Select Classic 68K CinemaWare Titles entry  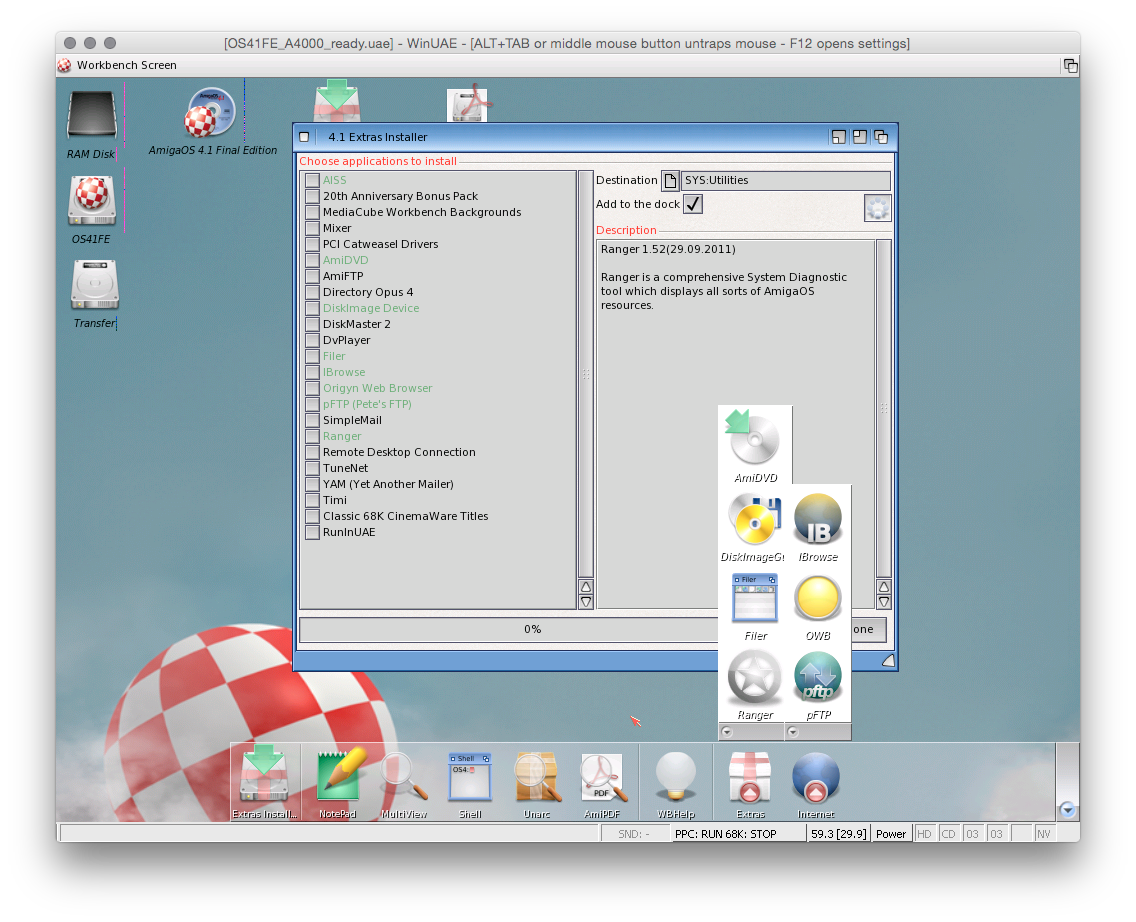(406, 516)
